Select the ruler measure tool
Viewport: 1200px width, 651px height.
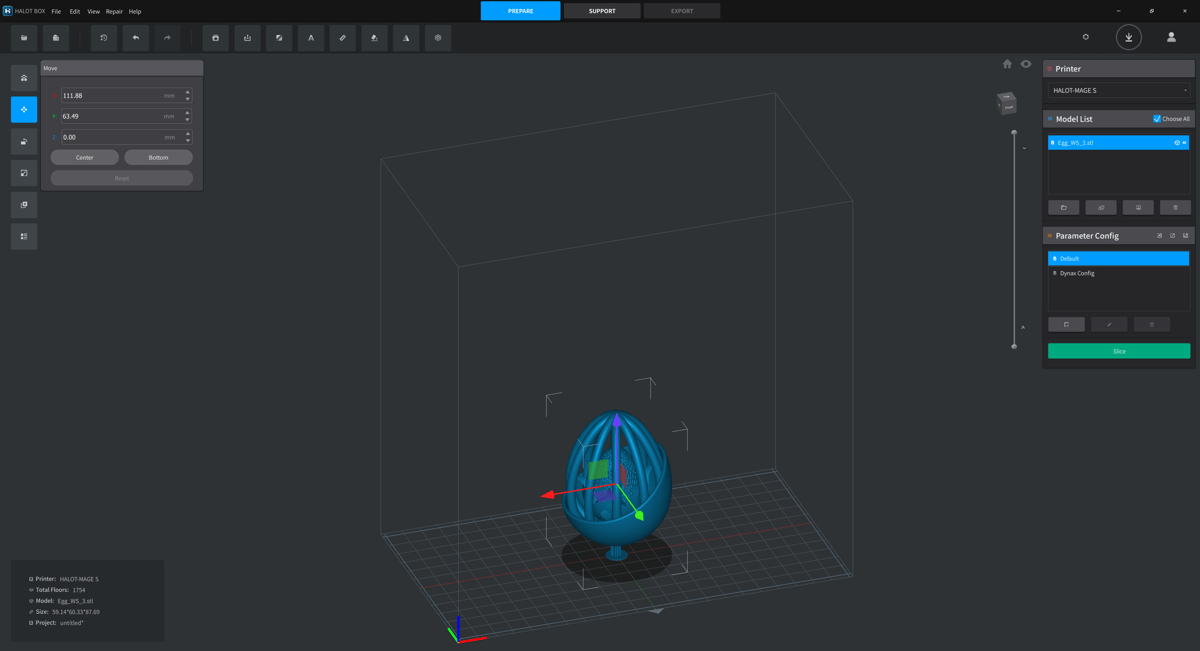pyautogui.click(x=342, y=38)
